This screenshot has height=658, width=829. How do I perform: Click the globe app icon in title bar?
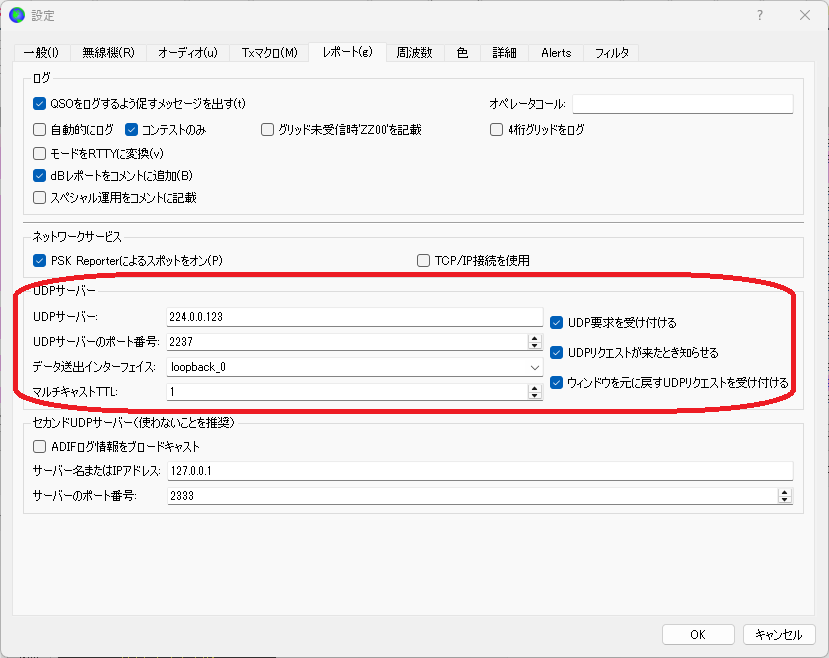pyautogui.click(x=17, y=15)
